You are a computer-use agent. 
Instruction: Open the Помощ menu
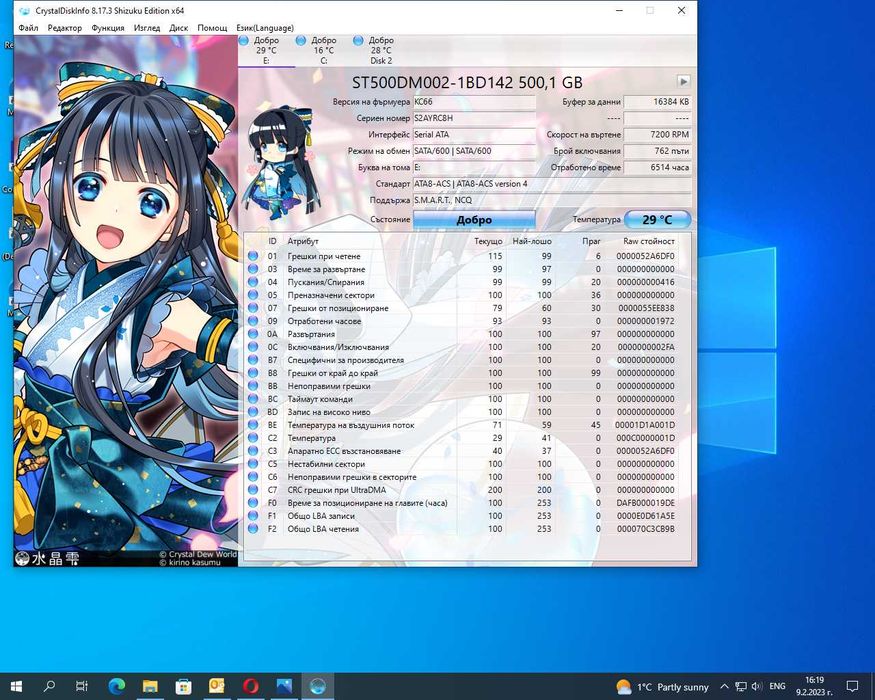coord(212,28)
